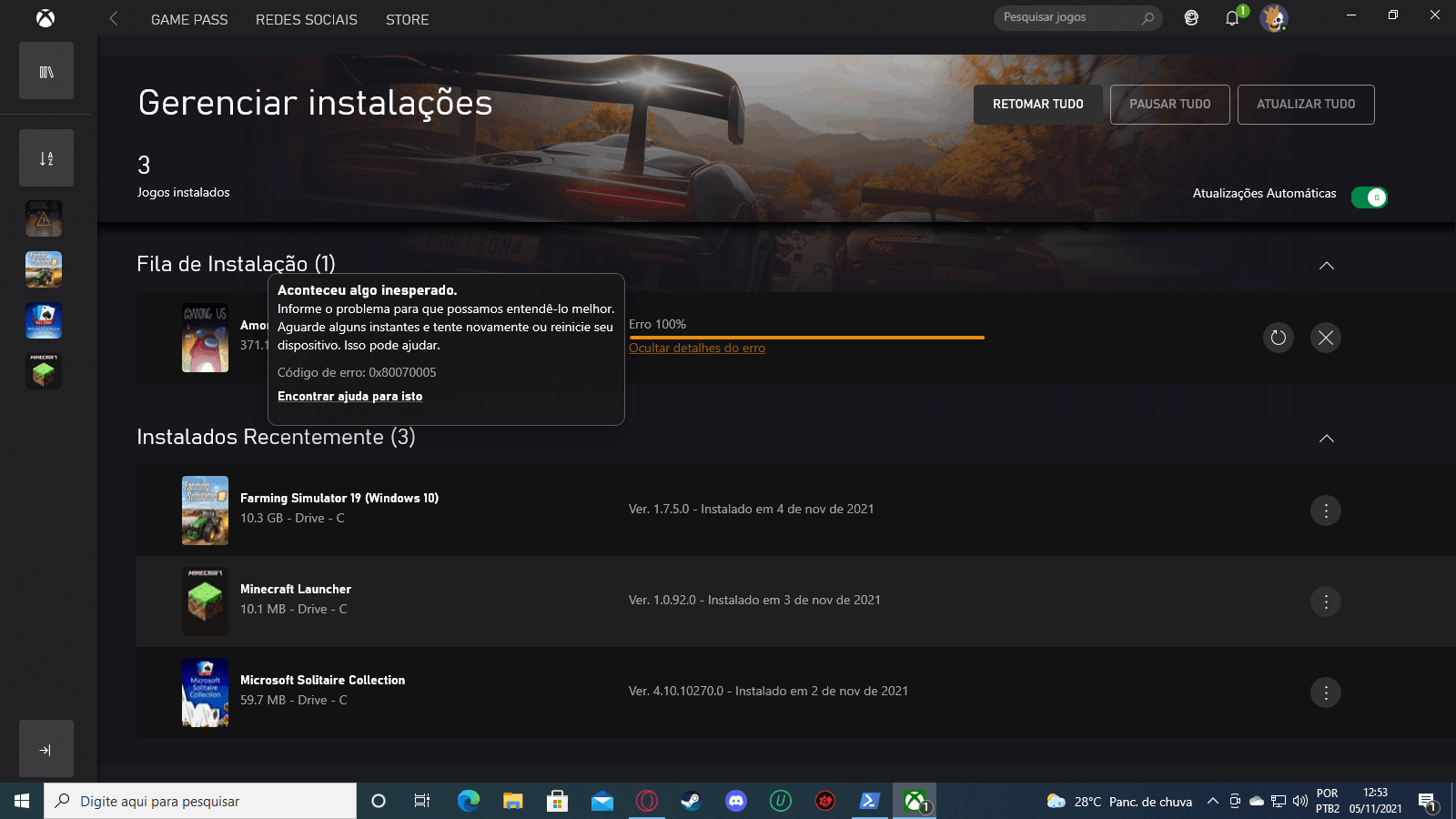Open more options for Farming Simulator 19
Viewport: 1456px width, 819px height.
tap(1326, 511)
